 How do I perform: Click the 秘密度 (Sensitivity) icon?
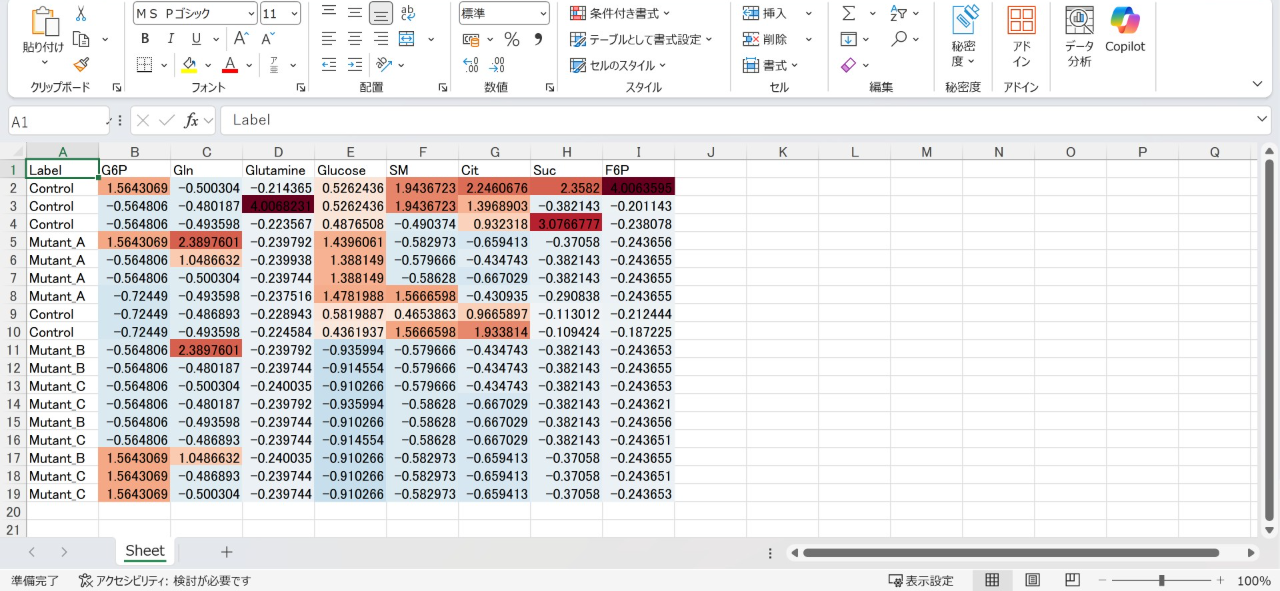pyautogui.click(x=963, y=38)
